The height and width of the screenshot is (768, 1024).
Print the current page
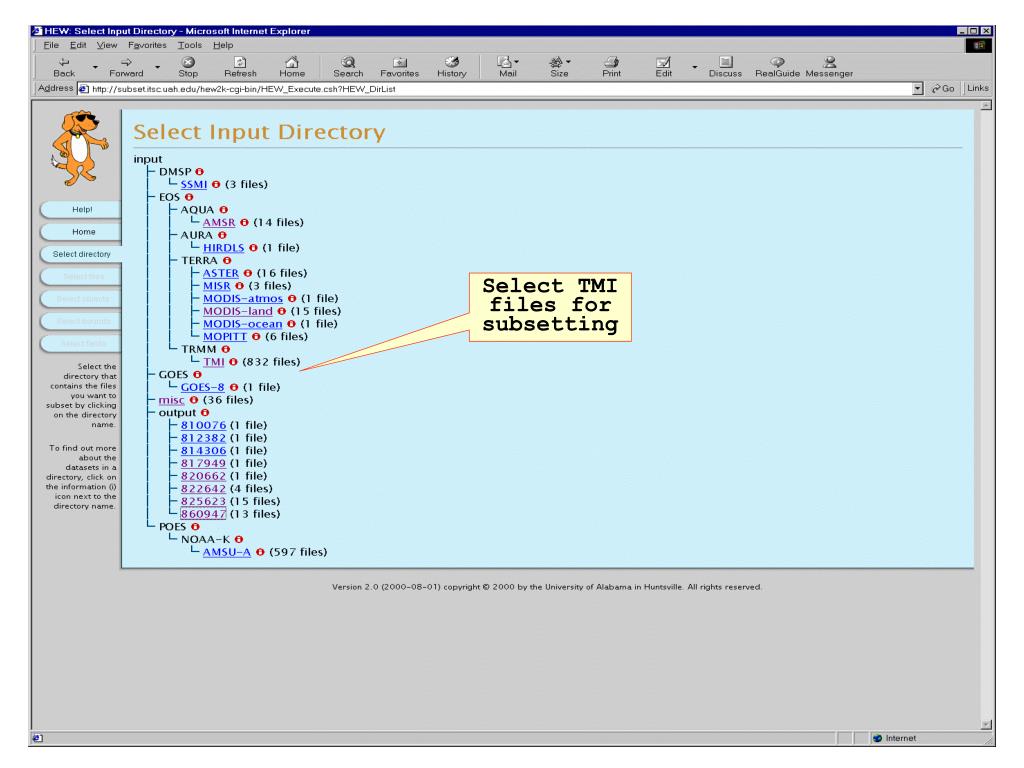[x=611, y=67]
